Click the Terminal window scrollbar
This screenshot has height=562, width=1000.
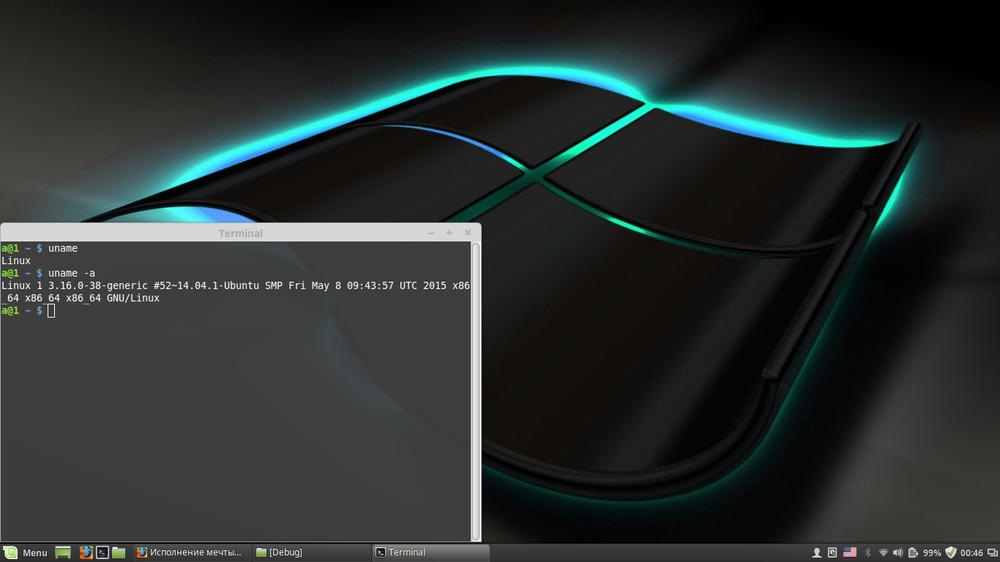pyautogui.click(x=476, y=390)
